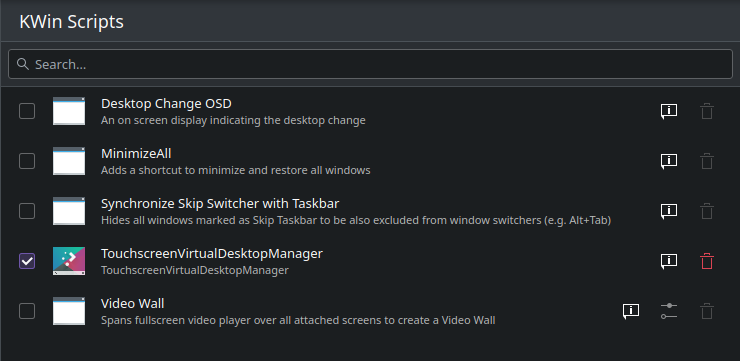The height and width of the screenshot is (361, 740).
Task: View info about TouchscreenVirtualDesktopManager
Action: [x=669, y=261]
